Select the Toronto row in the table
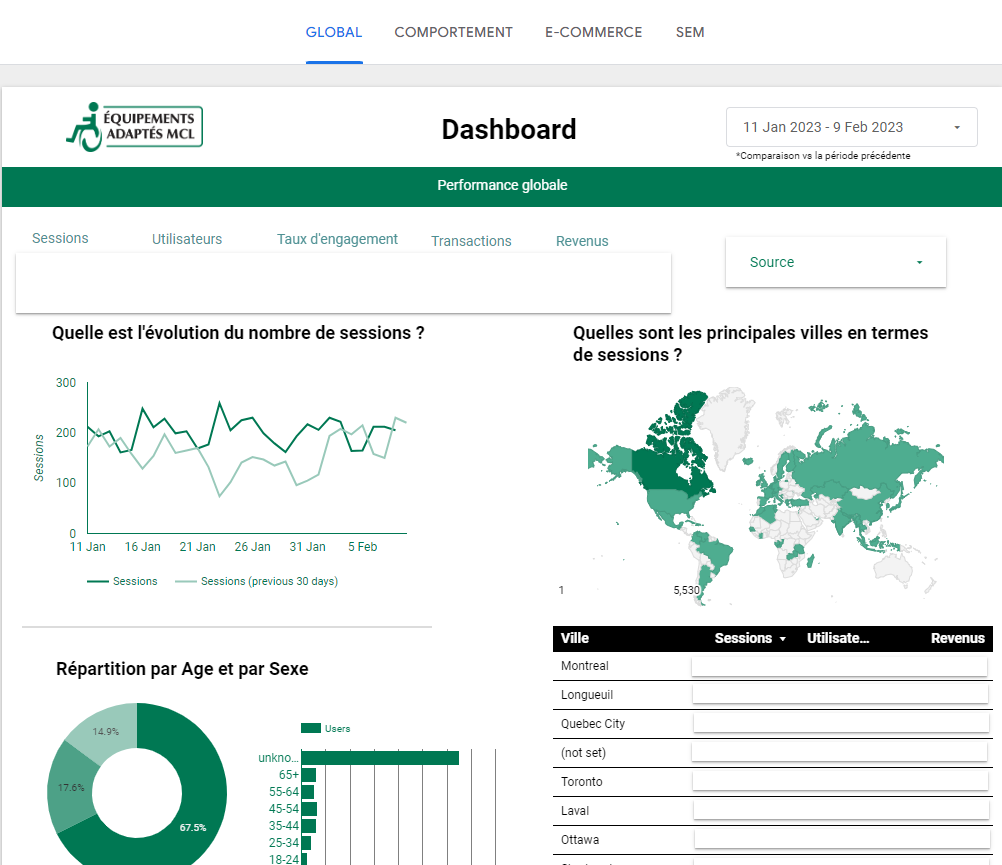The height and width of the screenshot is (865, 1002). [582, 782]
